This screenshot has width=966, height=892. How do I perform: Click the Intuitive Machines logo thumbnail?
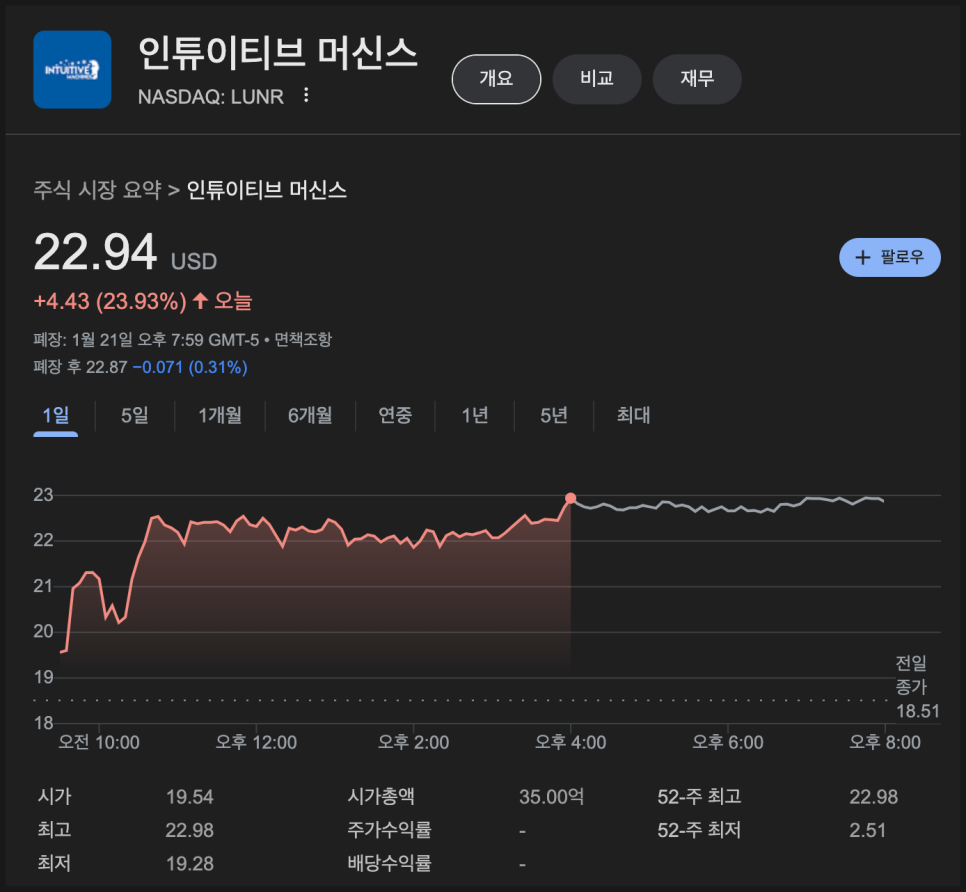click(x=72, y=70)
